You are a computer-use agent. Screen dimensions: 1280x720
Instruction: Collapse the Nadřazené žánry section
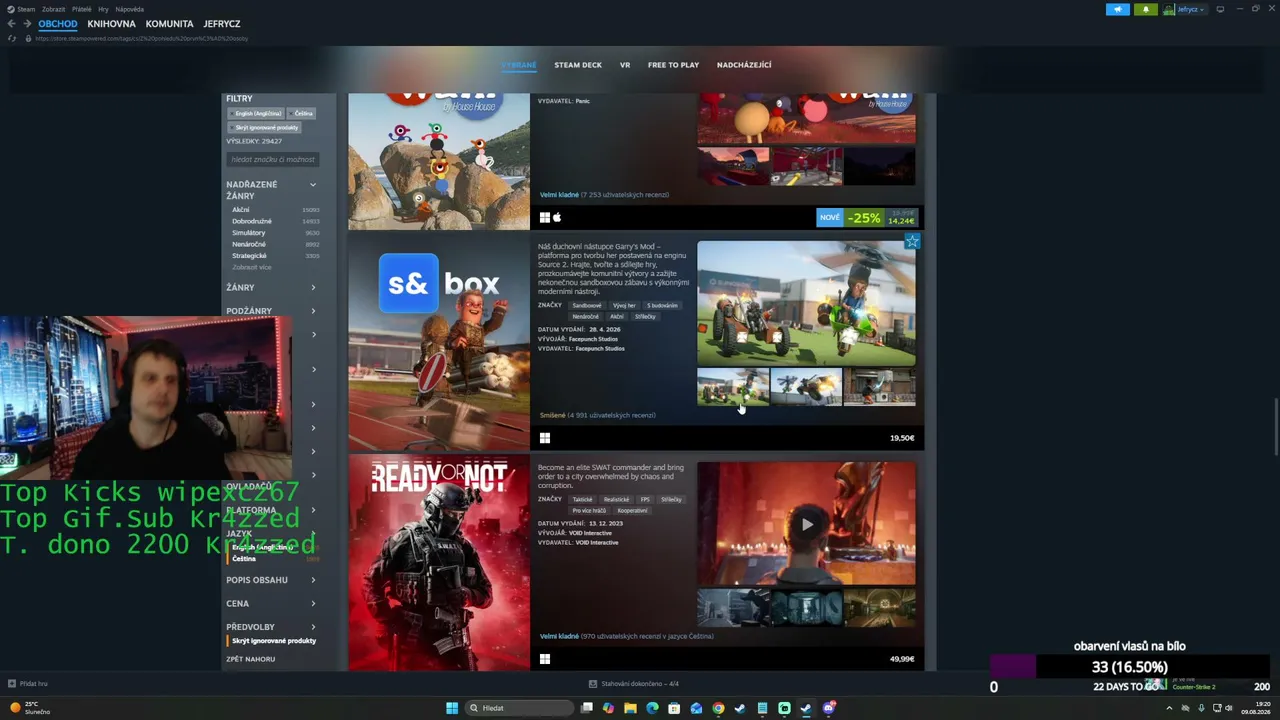[312, 185]
